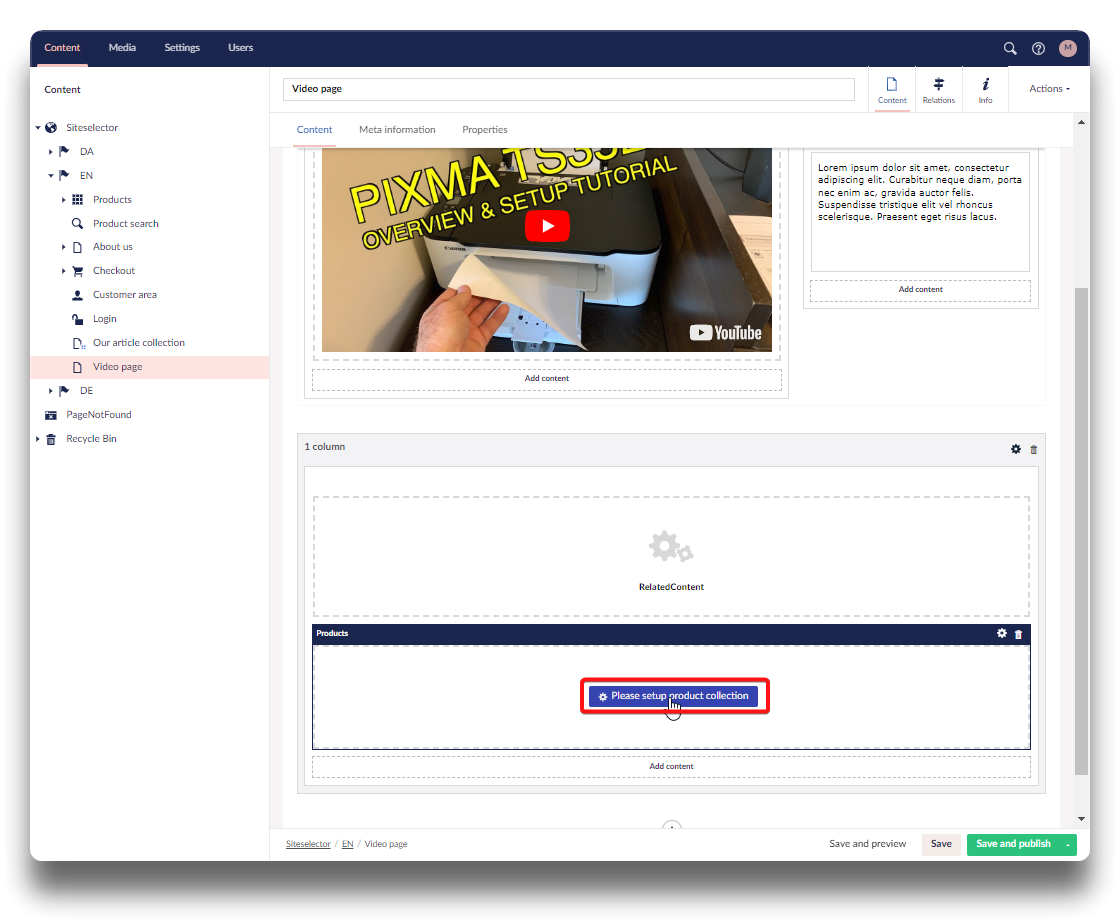The height and width of the screenshot is (923, 1120).
Task: Delete the 1 column row with trash icon
Action: point(1034,450)
